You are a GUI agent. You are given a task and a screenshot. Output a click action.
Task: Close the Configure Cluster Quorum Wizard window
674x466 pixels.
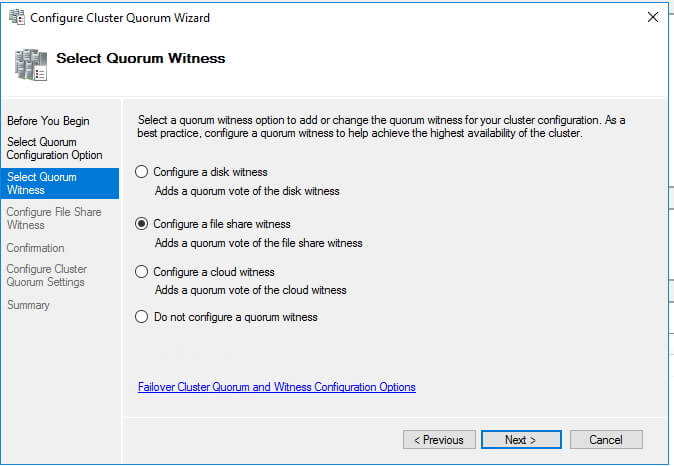point(652,18)
